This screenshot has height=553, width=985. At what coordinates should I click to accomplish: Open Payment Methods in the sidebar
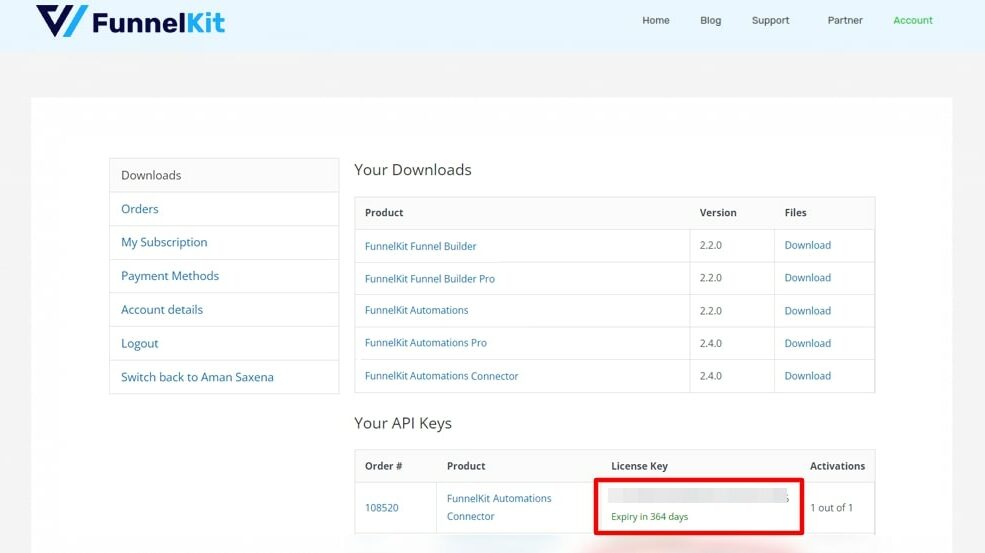pos(224,276)
